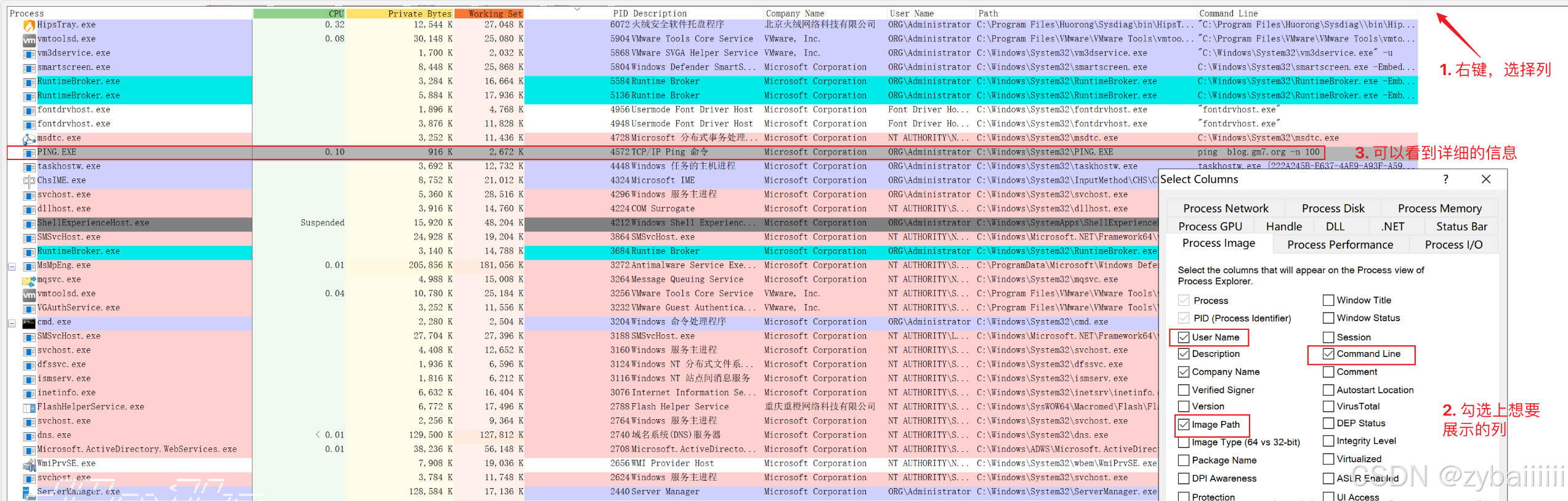Sort by Company Name column header
Viewport: 1568px width, 501px height.
coord(824,14)
